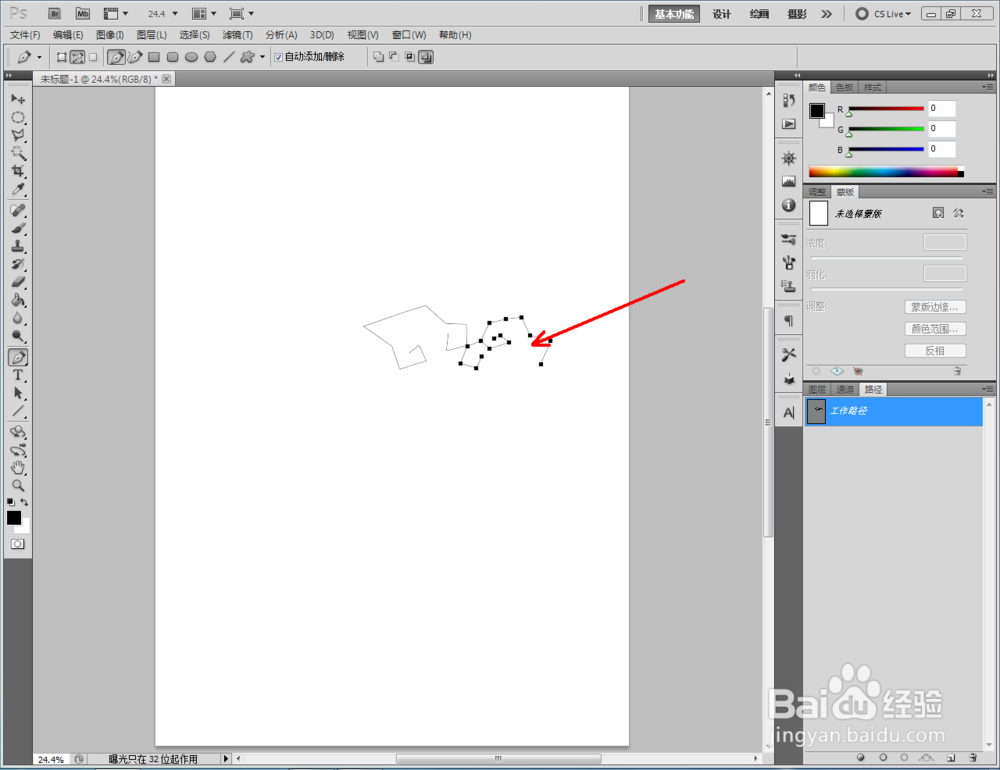Open the Paragraph panel icon
The image size is (1000, 770).
pos(789,320)
